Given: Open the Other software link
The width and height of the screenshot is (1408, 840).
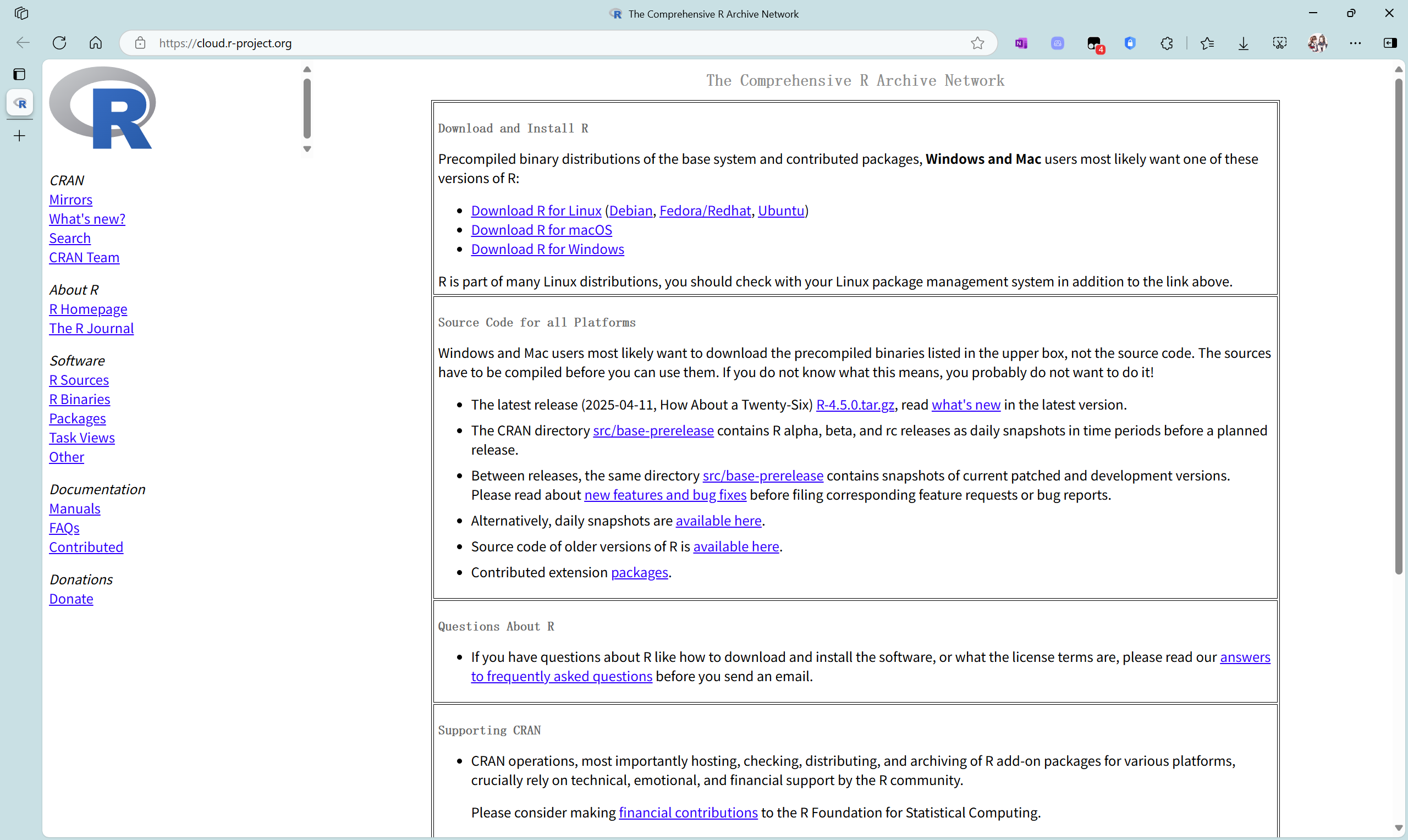Looking at the screenshot, I should coord(67,457).
